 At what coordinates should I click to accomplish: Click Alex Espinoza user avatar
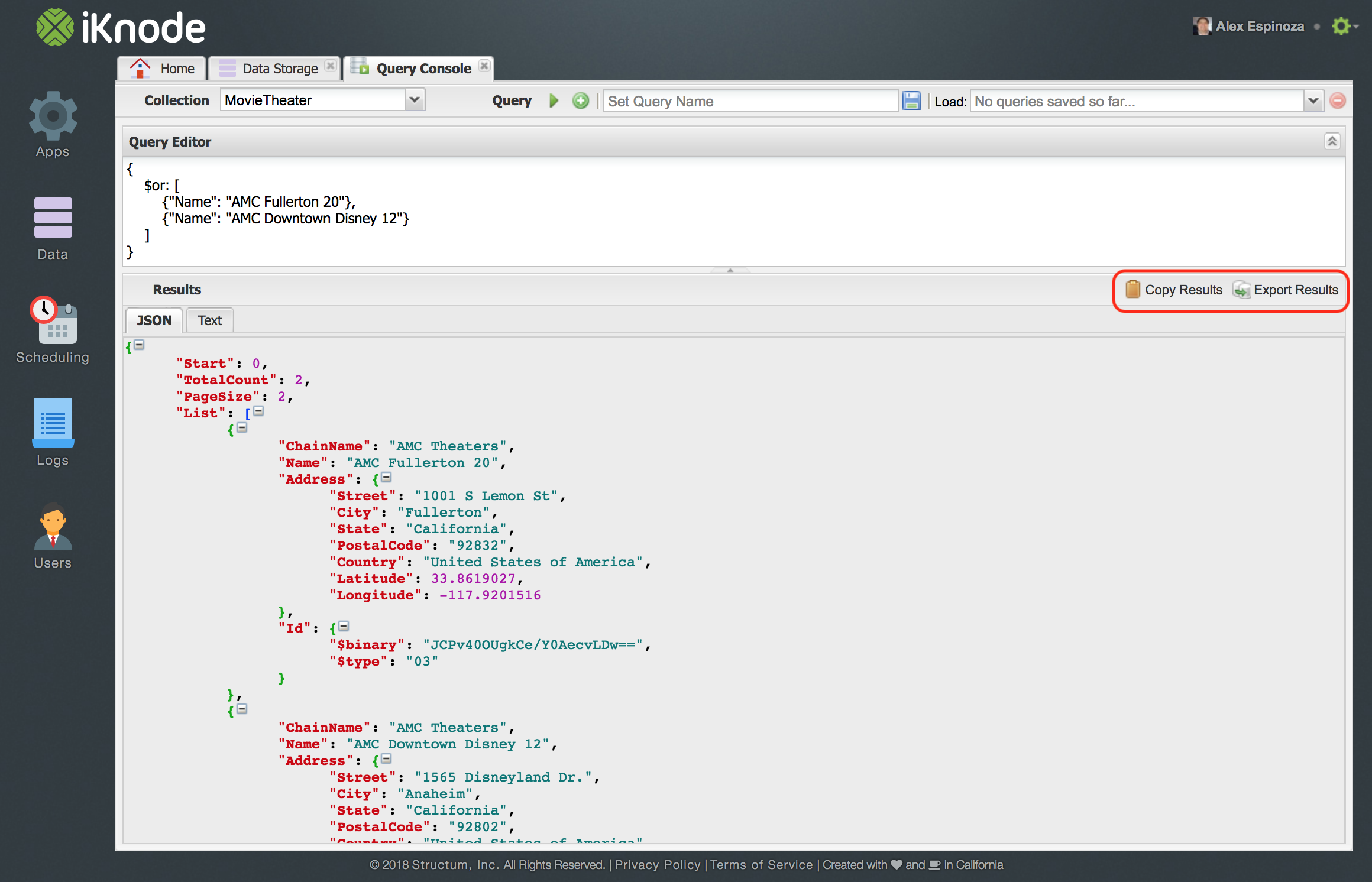(1202, 26)
